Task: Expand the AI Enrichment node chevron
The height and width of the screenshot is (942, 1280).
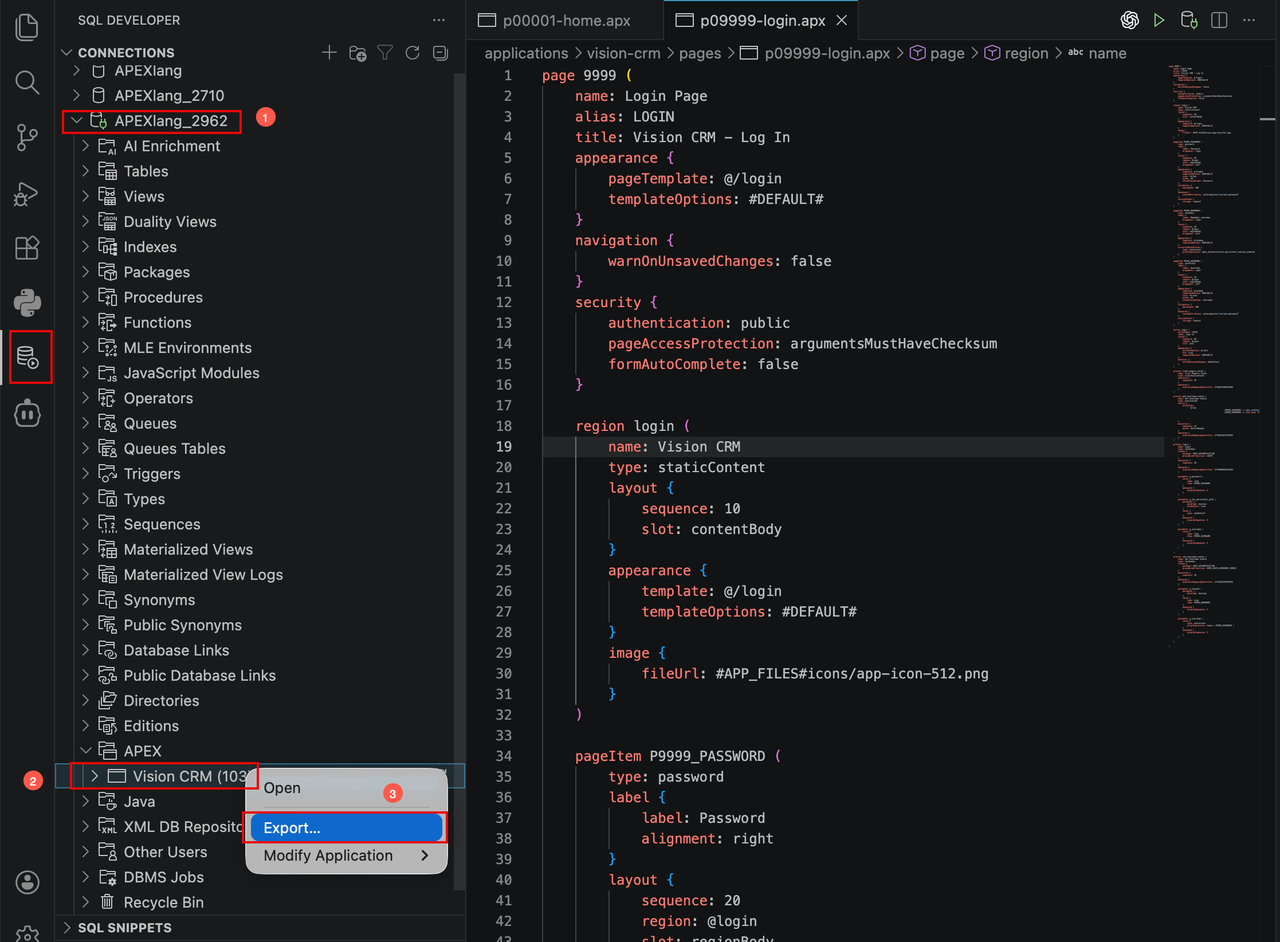Action: 86,146
